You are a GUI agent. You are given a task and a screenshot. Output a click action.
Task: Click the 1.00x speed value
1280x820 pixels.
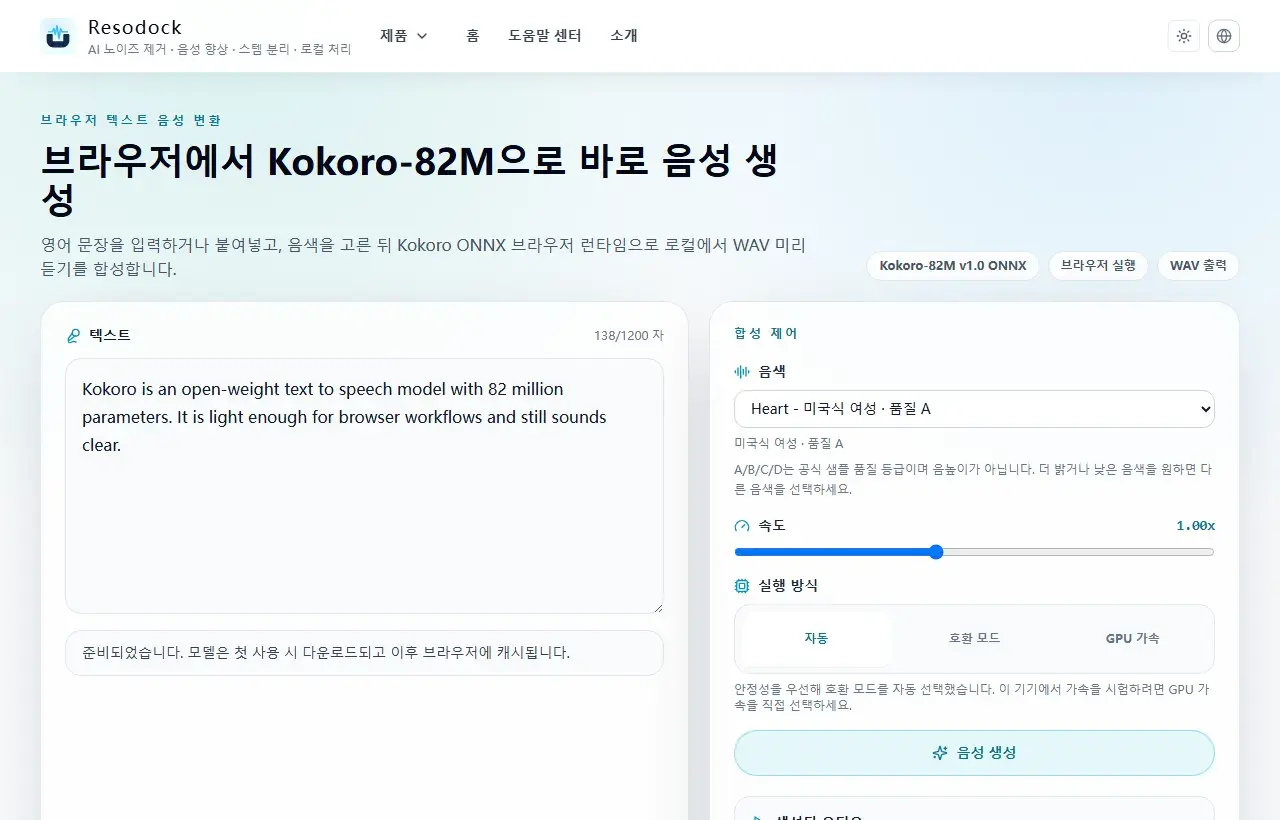1195,526
